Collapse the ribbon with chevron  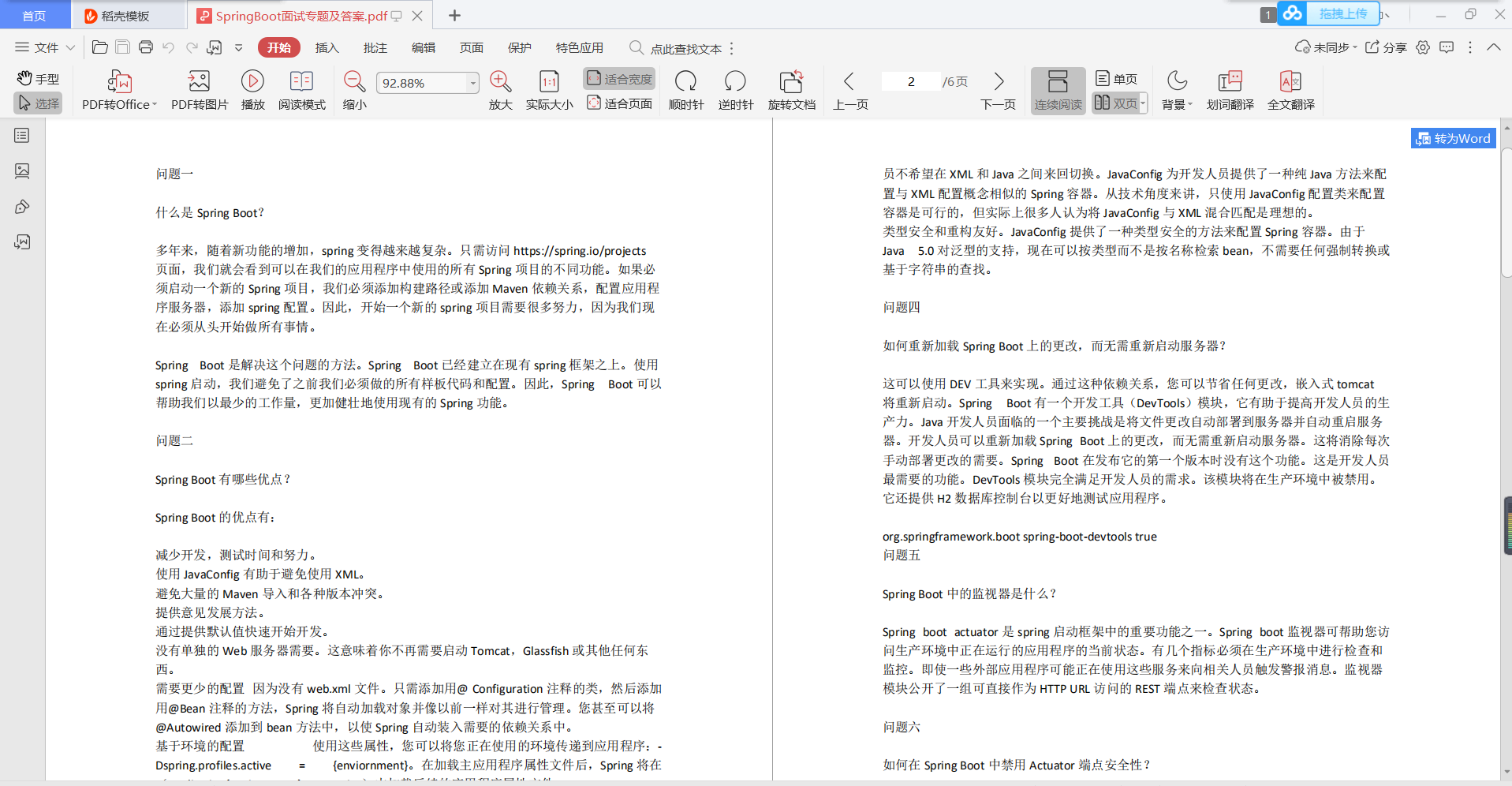1494,47
